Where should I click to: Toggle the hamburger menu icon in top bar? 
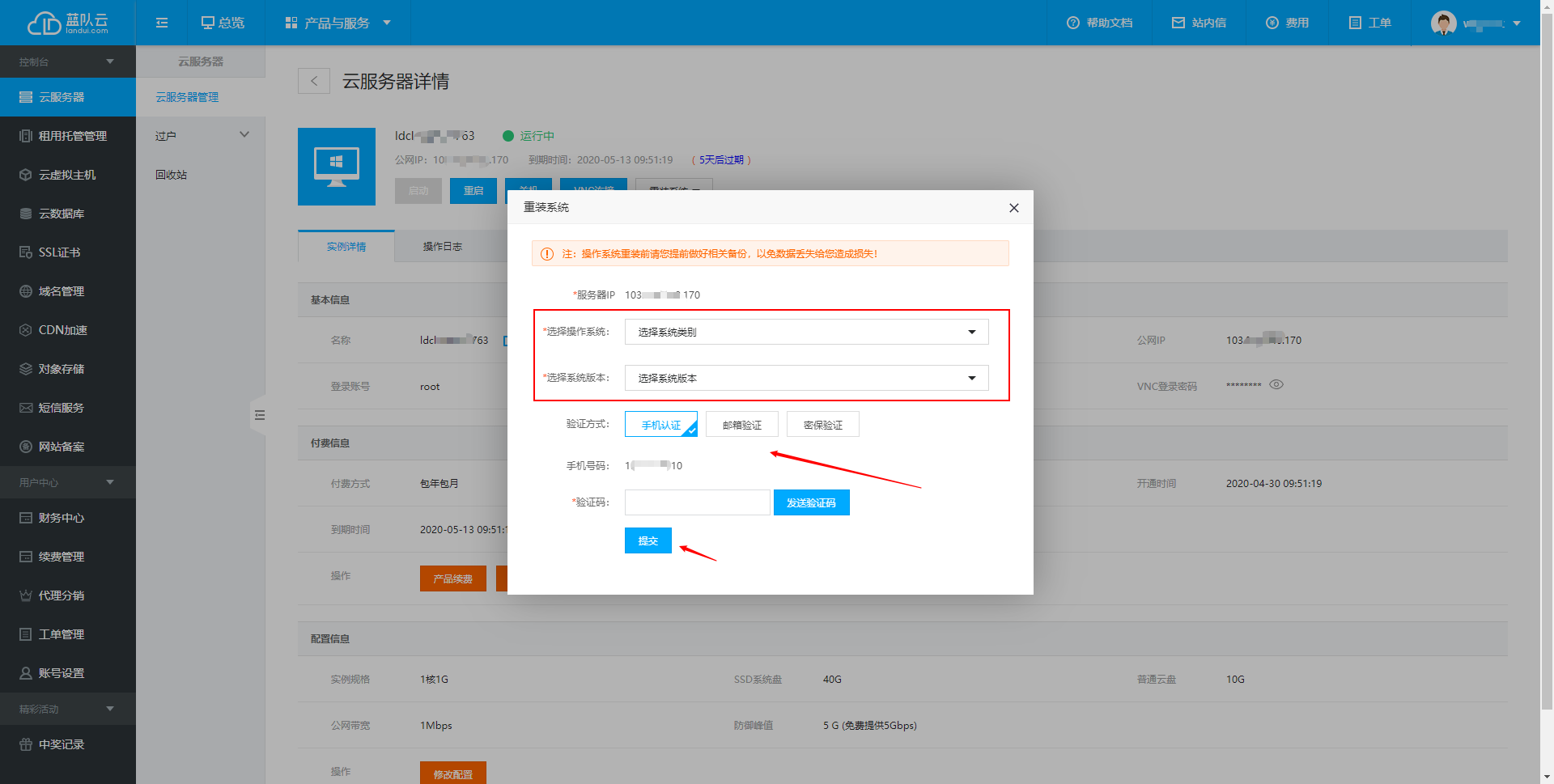coord(162,23)
